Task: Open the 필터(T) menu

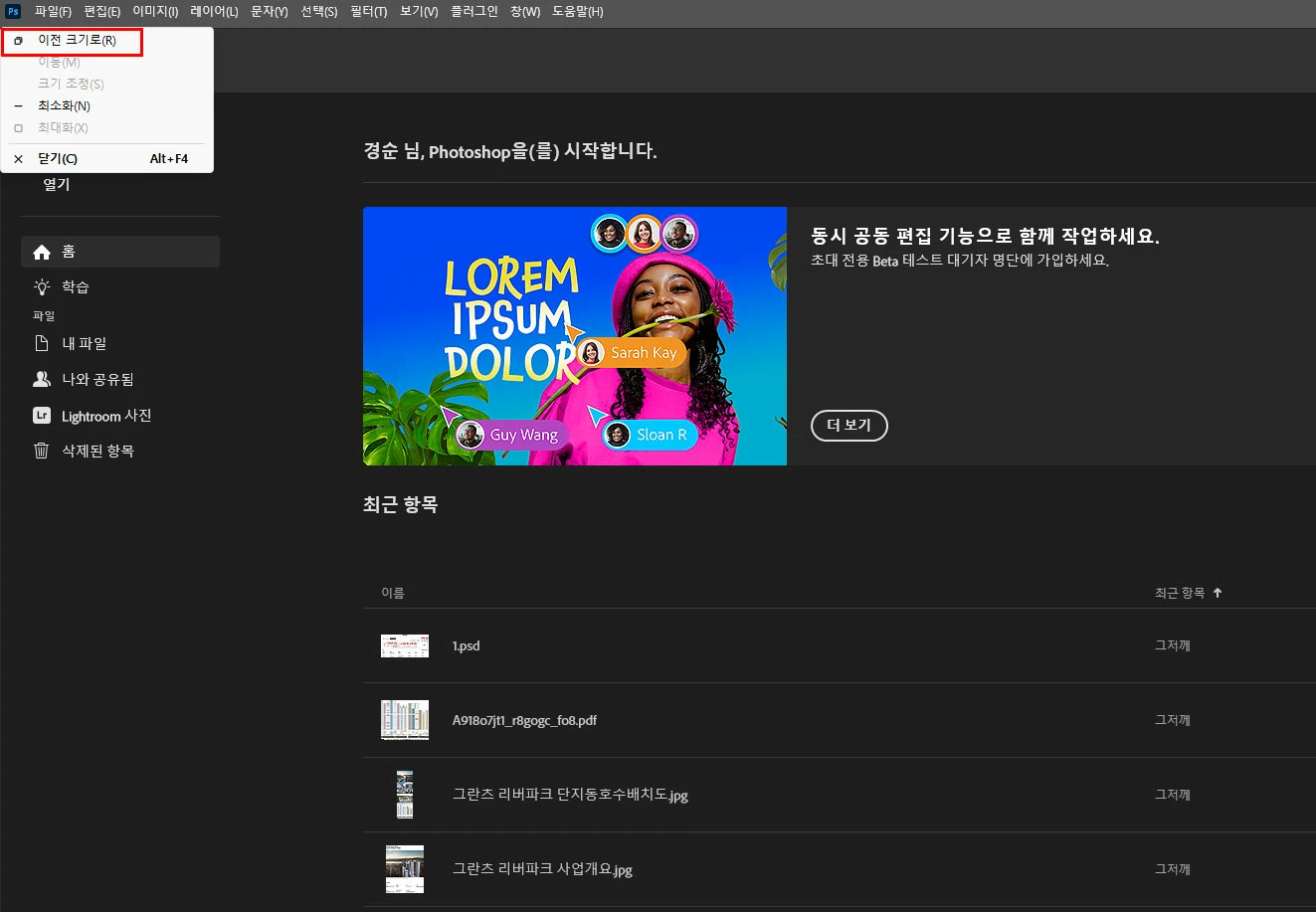Action: pos(369,12)
